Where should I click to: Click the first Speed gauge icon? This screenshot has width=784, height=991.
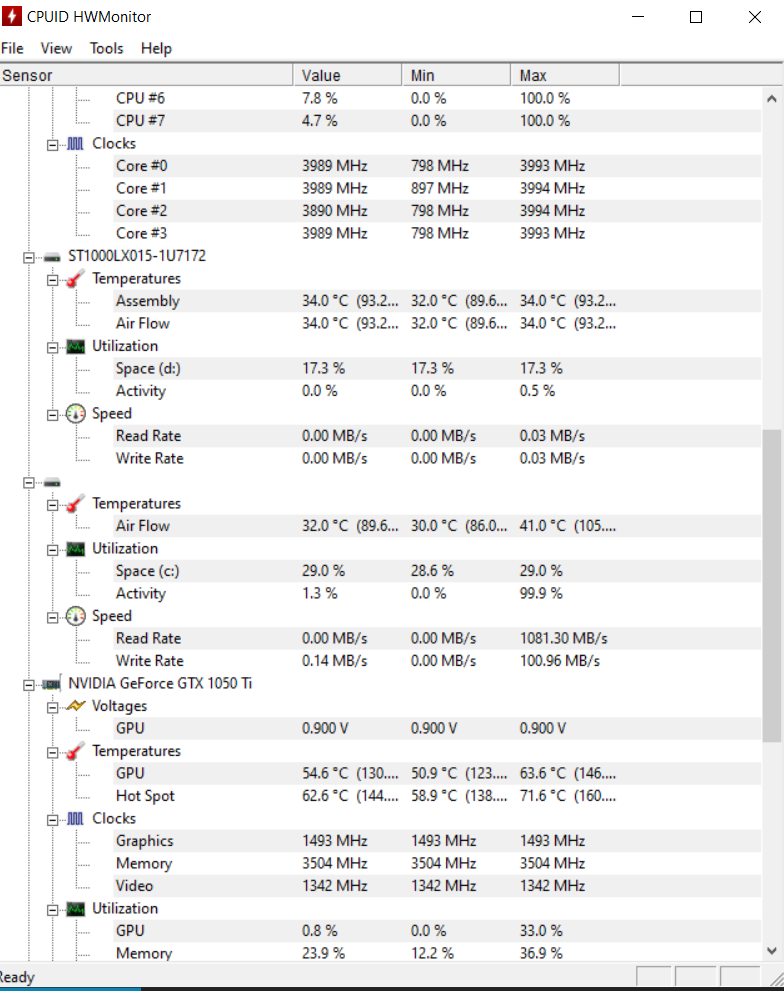[x=75, y=414]
